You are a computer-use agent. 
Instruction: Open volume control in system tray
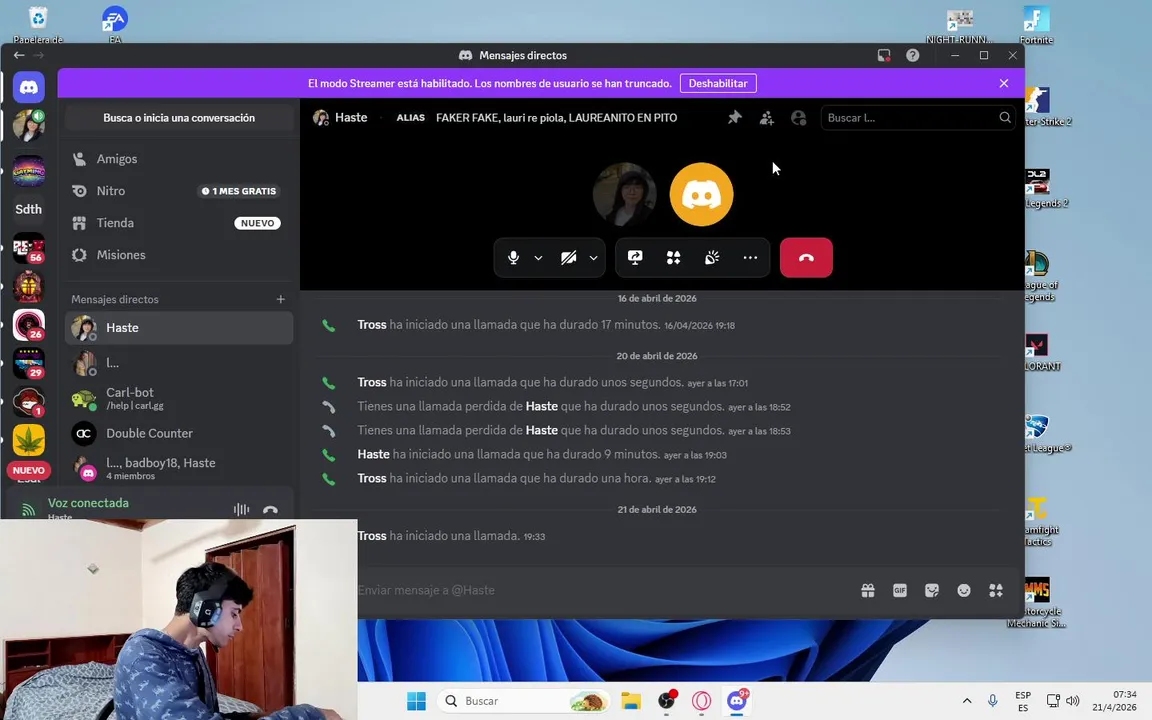[x=1073, y=701]
